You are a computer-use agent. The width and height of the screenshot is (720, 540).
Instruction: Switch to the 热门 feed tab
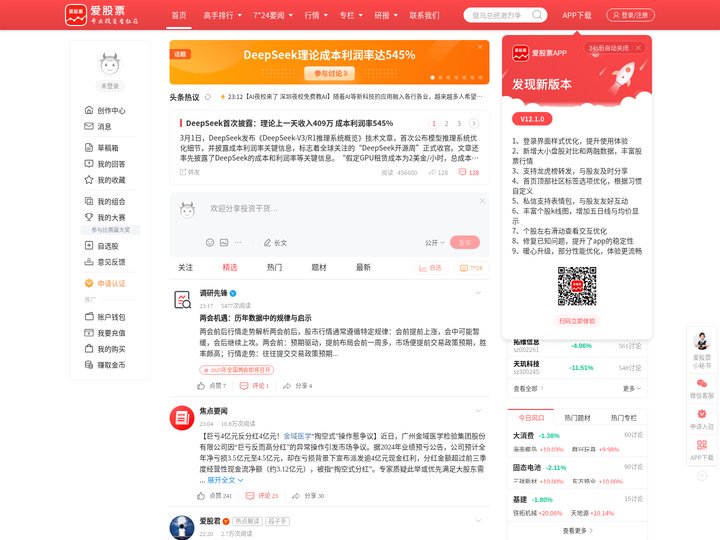point(274,267)
